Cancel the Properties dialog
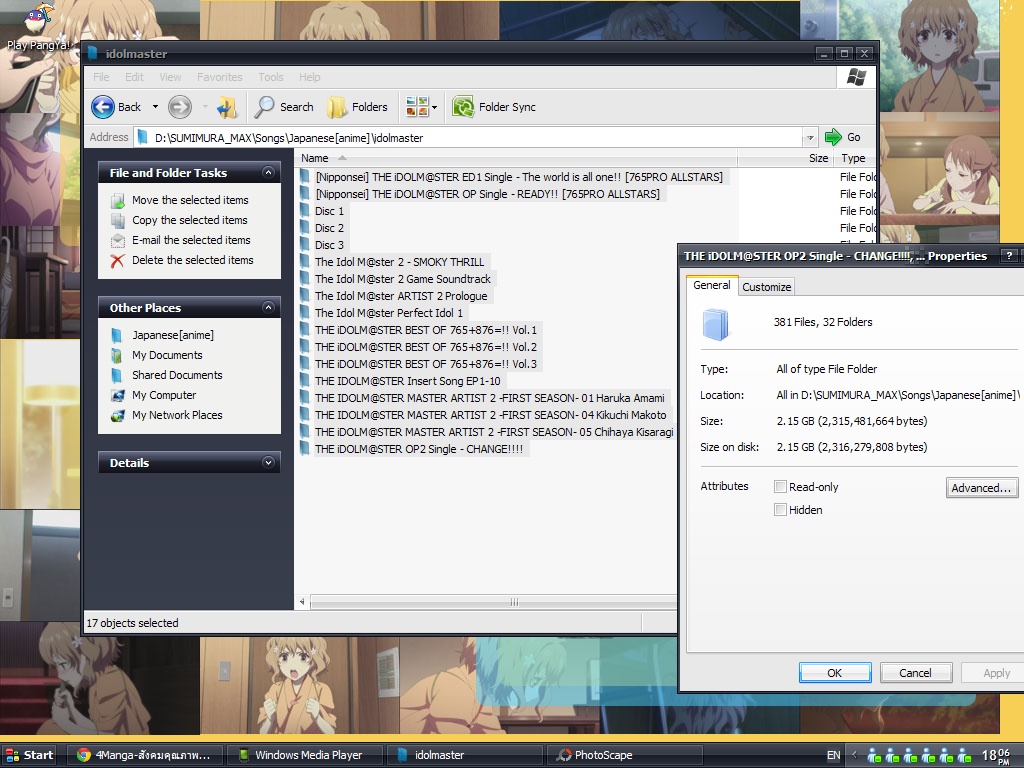The width and height of the screenshot is (1024, 768). pos(915,673)
